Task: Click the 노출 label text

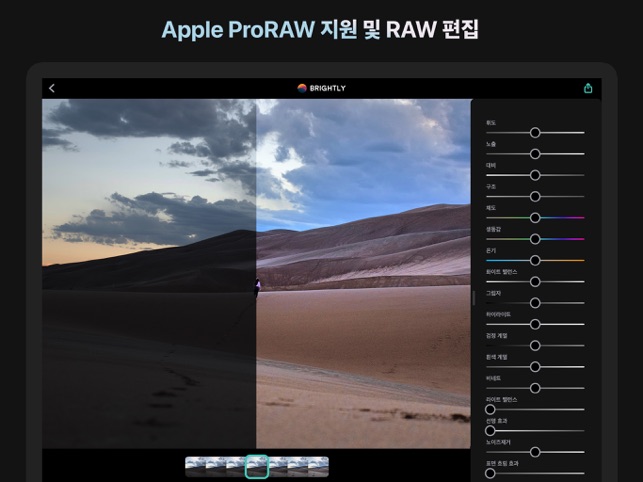Action: 491,144
